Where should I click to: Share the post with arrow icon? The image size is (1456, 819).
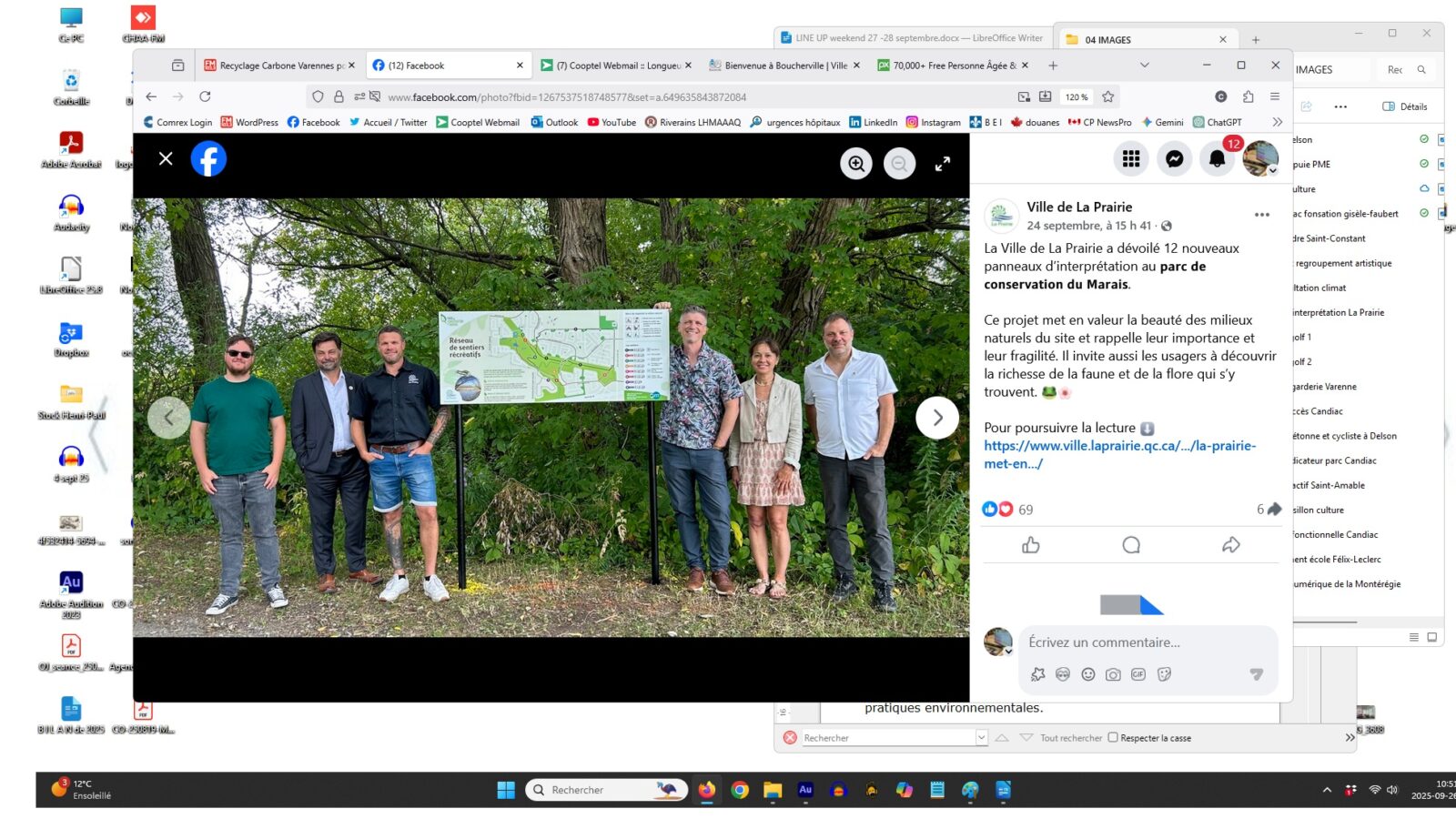pos(1230,545)
